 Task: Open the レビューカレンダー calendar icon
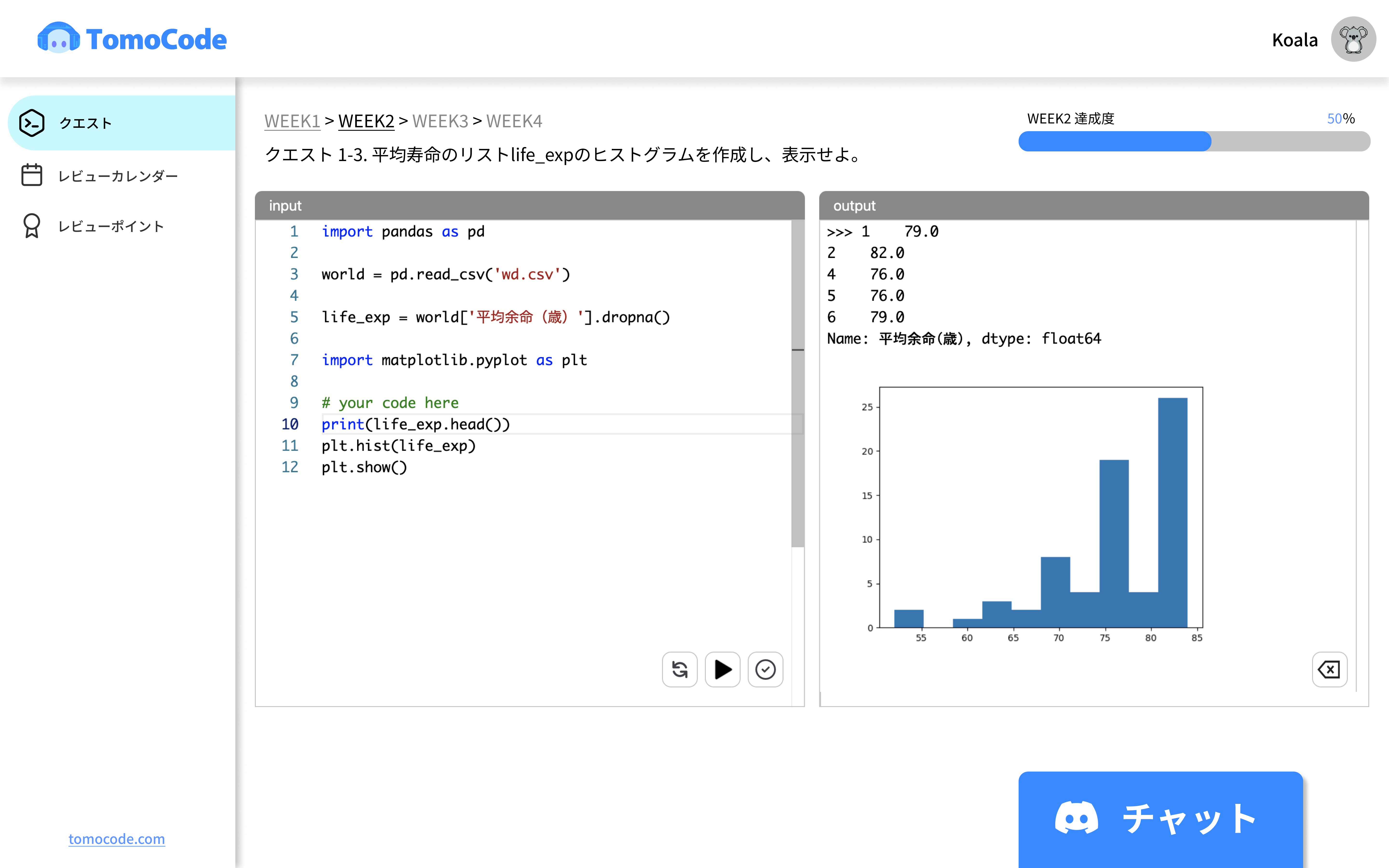[32, 175]
